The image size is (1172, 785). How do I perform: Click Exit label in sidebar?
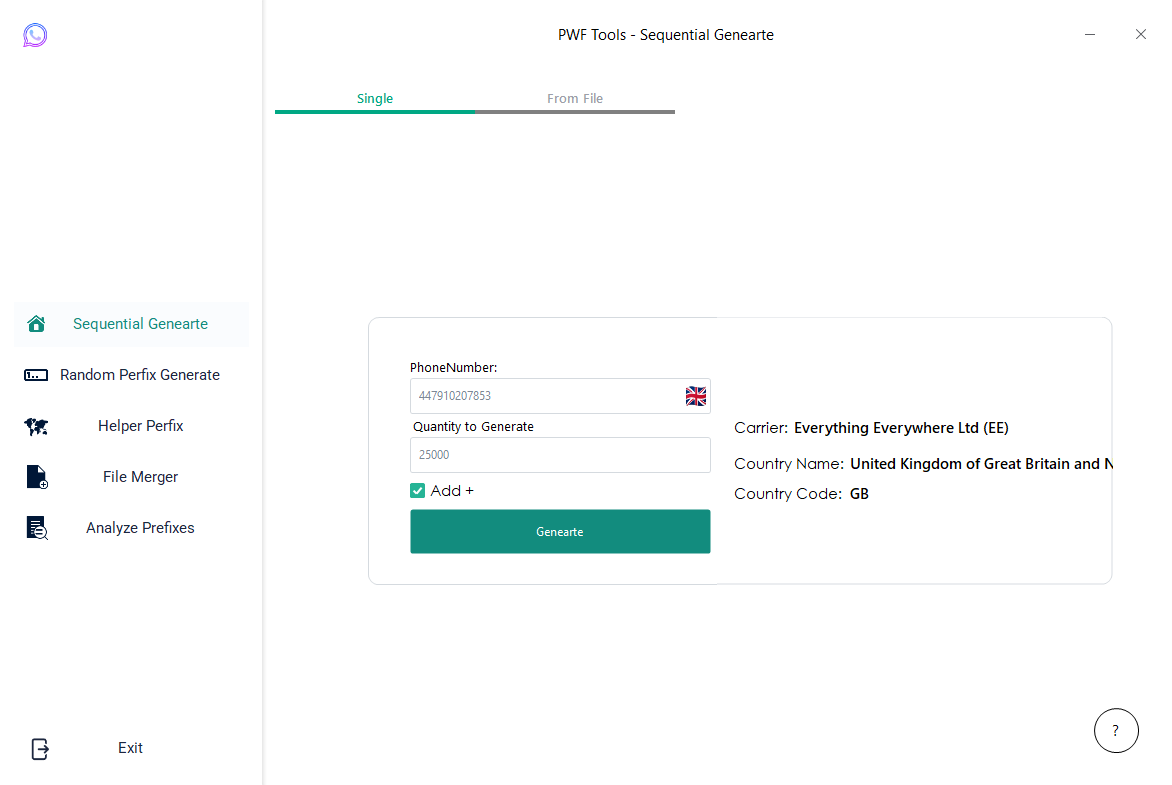(130, 748)
